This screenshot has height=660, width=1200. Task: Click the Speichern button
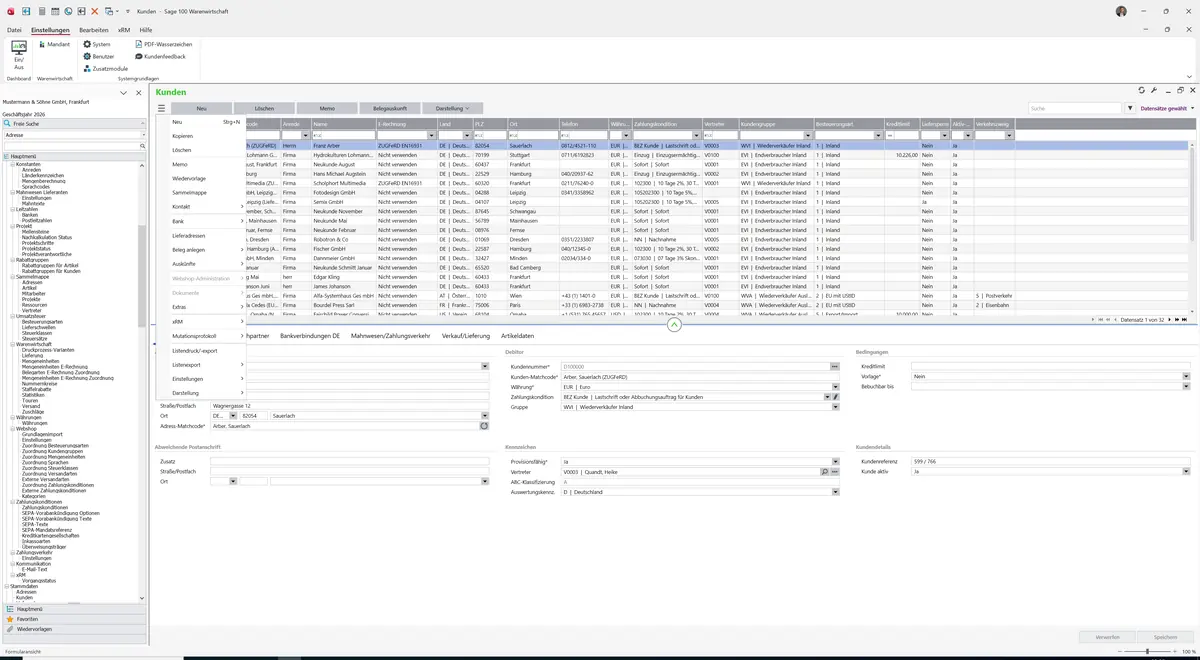point(1165,637)
